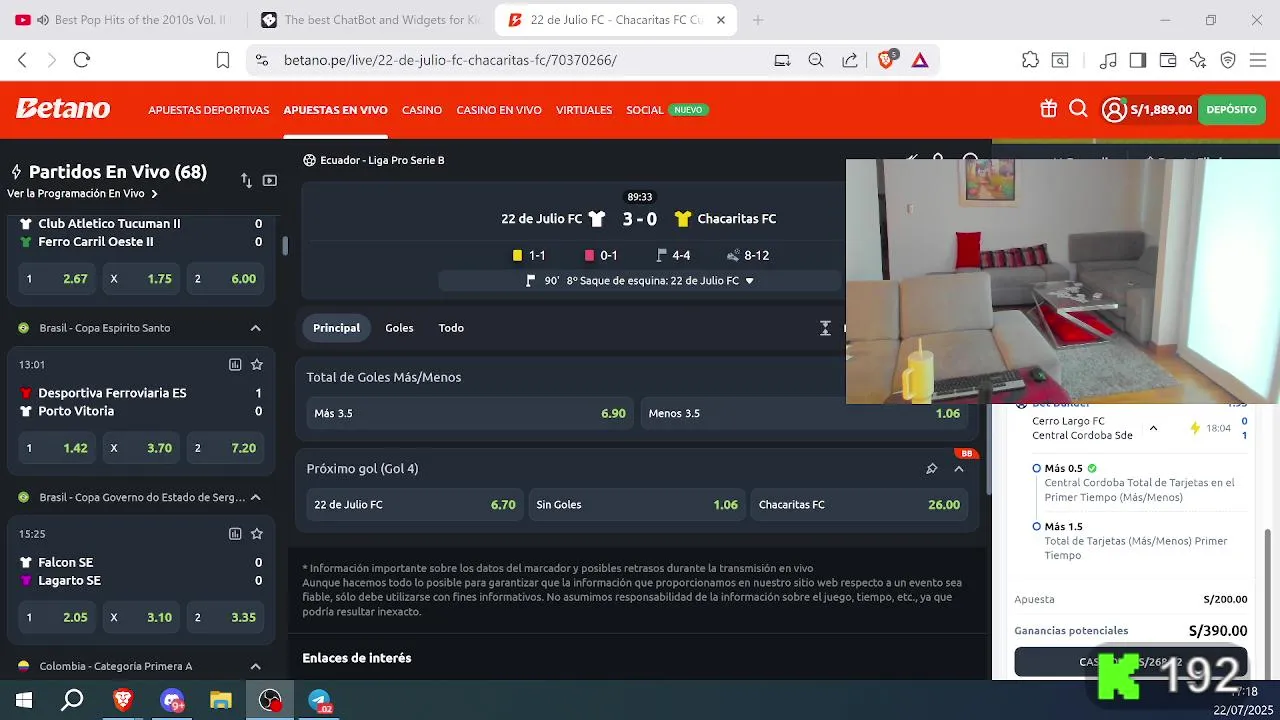Select Porto Vitoria win odds 7.20
The image size is (1280, 720).
pos(225,448)
